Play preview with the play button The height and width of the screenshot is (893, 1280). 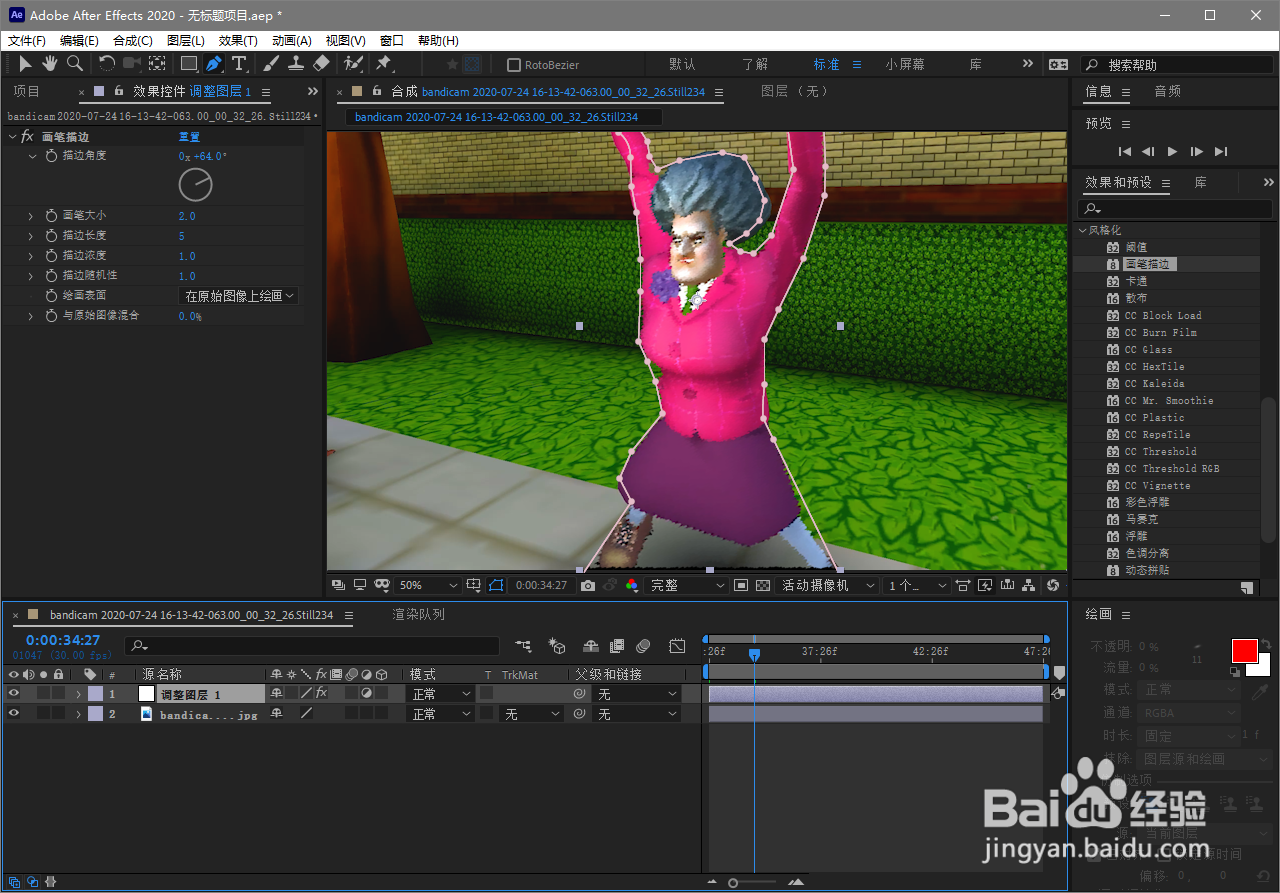coord(1173,152)
